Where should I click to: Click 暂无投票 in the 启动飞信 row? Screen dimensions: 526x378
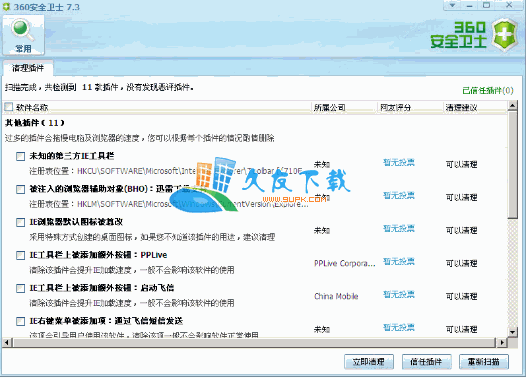399,294
